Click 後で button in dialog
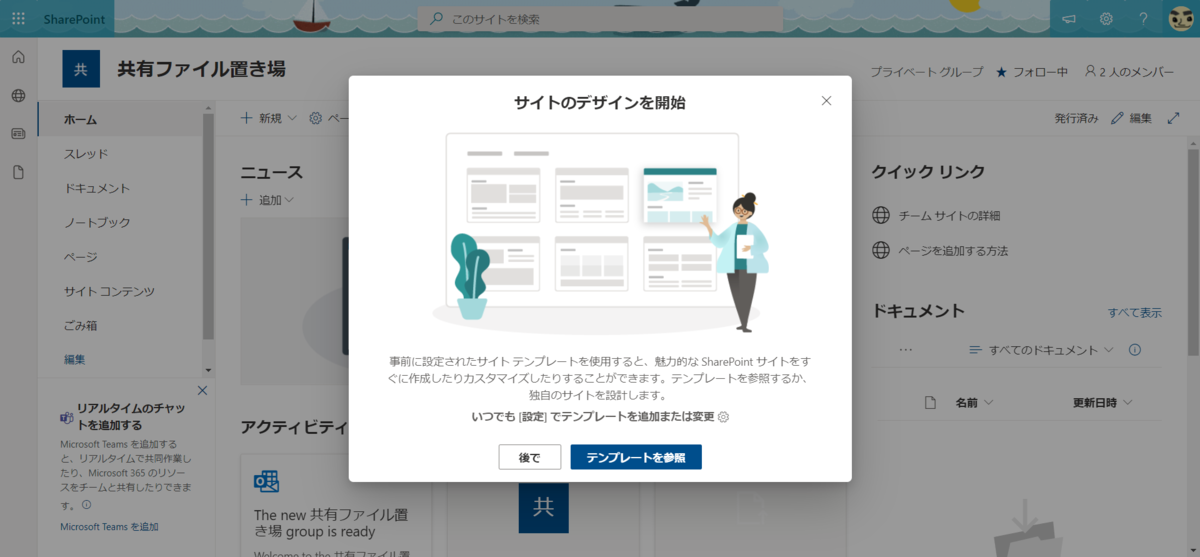Viewport: 1200px width, 557px height. [x=530, y=457]
